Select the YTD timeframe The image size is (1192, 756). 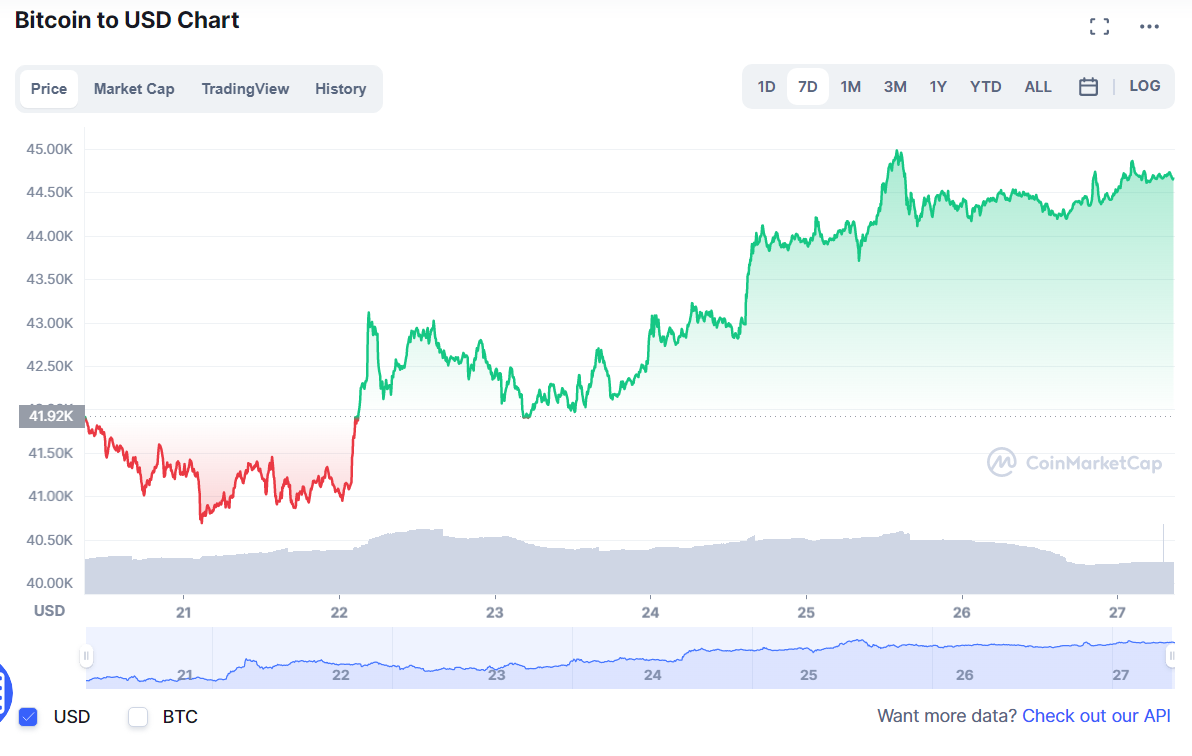tap(986, 87)
